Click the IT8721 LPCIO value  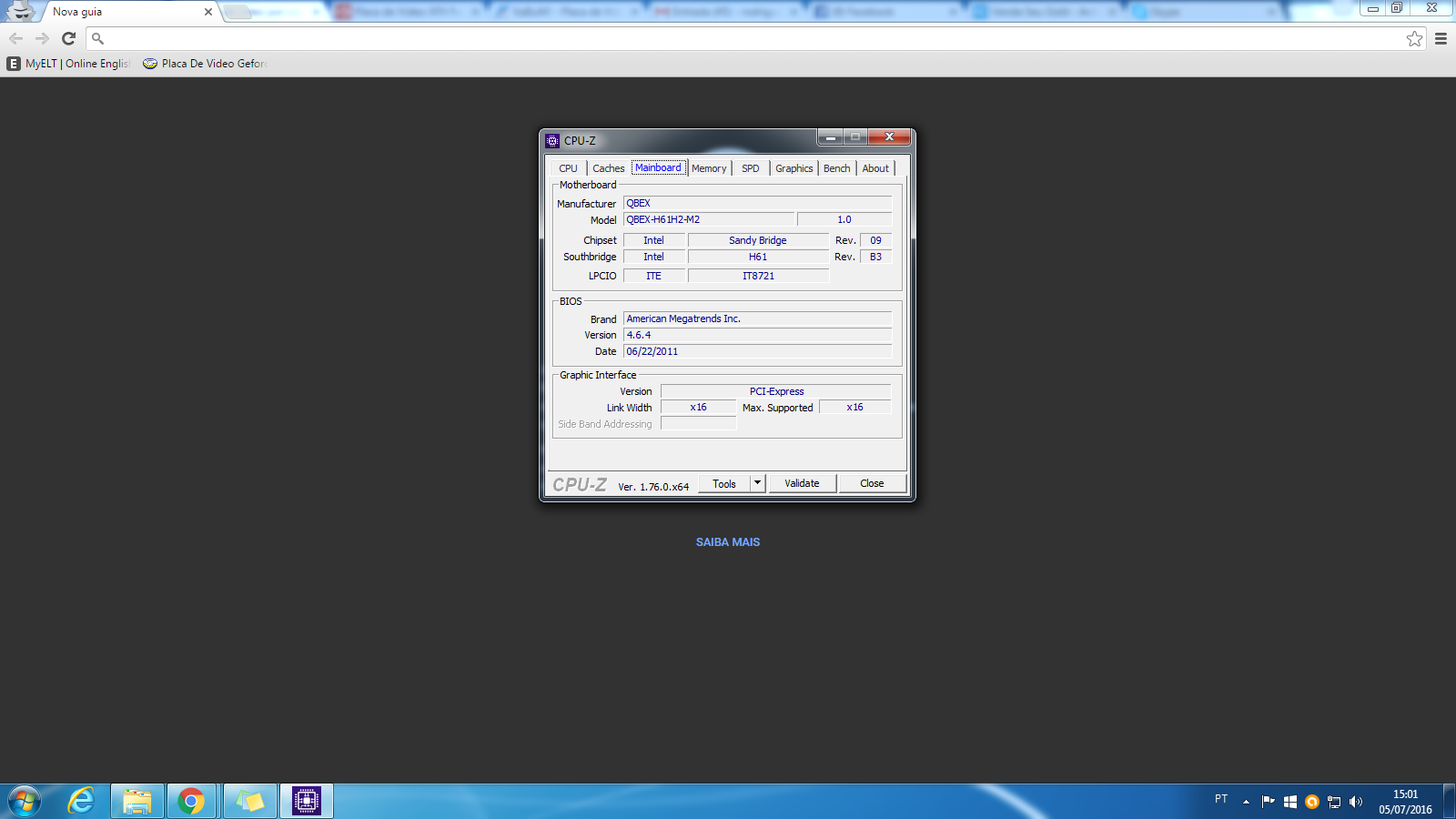click(758, 276)
